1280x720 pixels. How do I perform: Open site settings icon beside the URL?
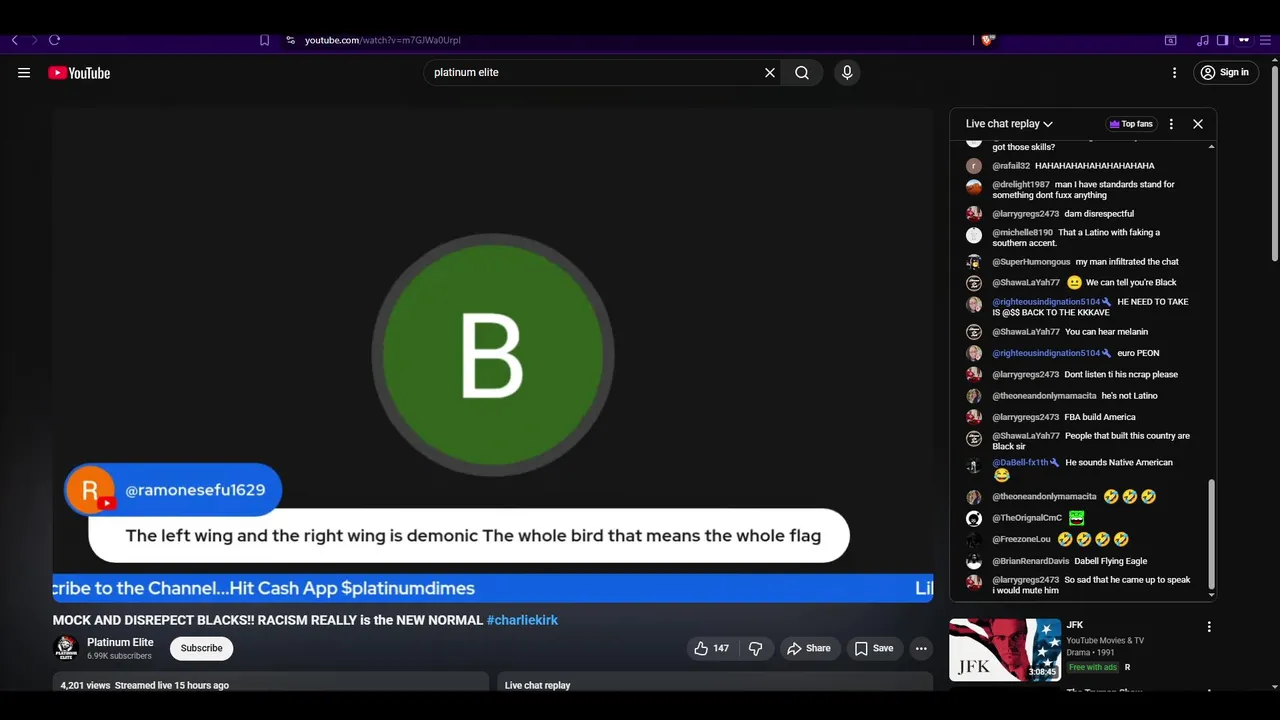(290, 40)
